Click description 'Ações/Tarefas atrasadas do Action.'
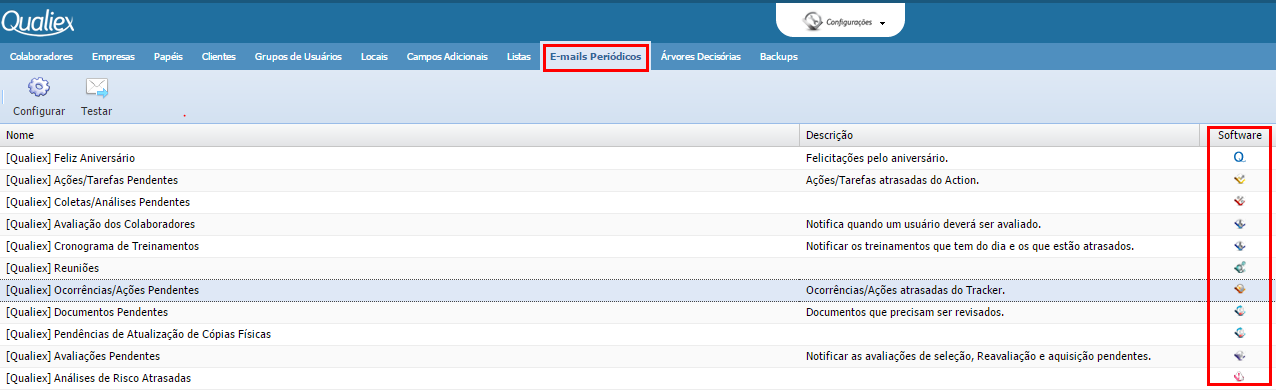 click(x=892, y=180)
